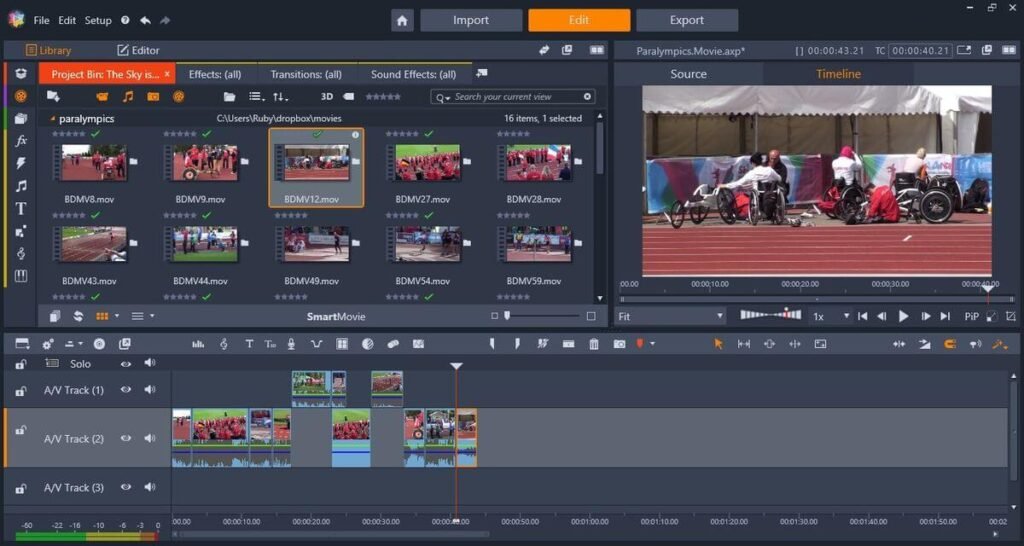Click the snapshot camera icon in timeline toolbar

[x=619, y=344]
